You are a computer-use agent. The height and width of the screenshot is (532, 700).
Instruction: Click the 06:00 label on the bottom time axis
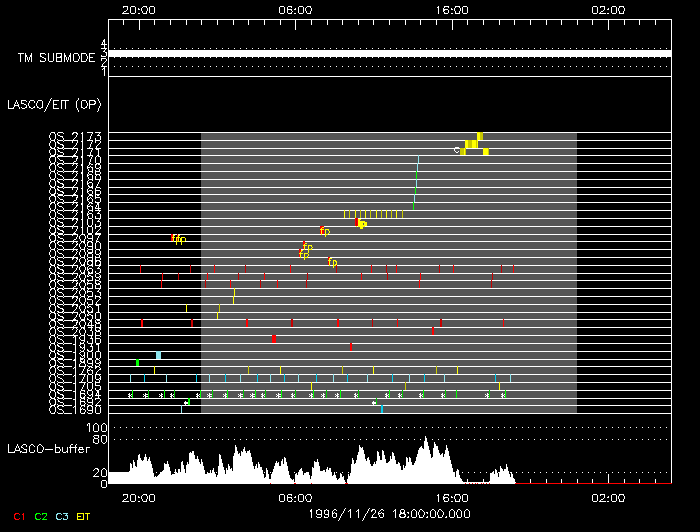[295, 497]
